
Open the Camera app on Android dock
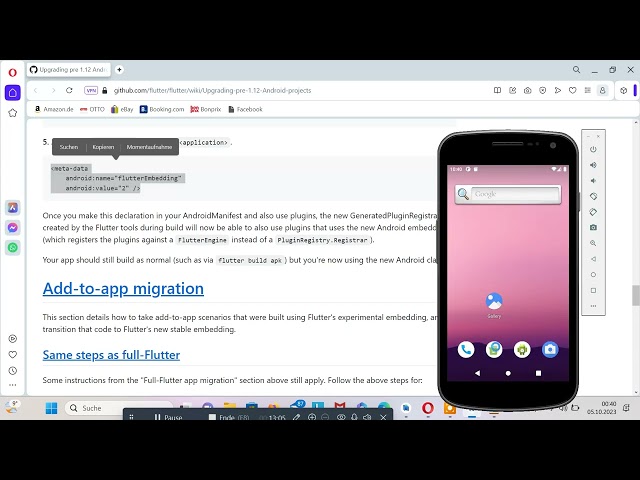coord(550,349)
